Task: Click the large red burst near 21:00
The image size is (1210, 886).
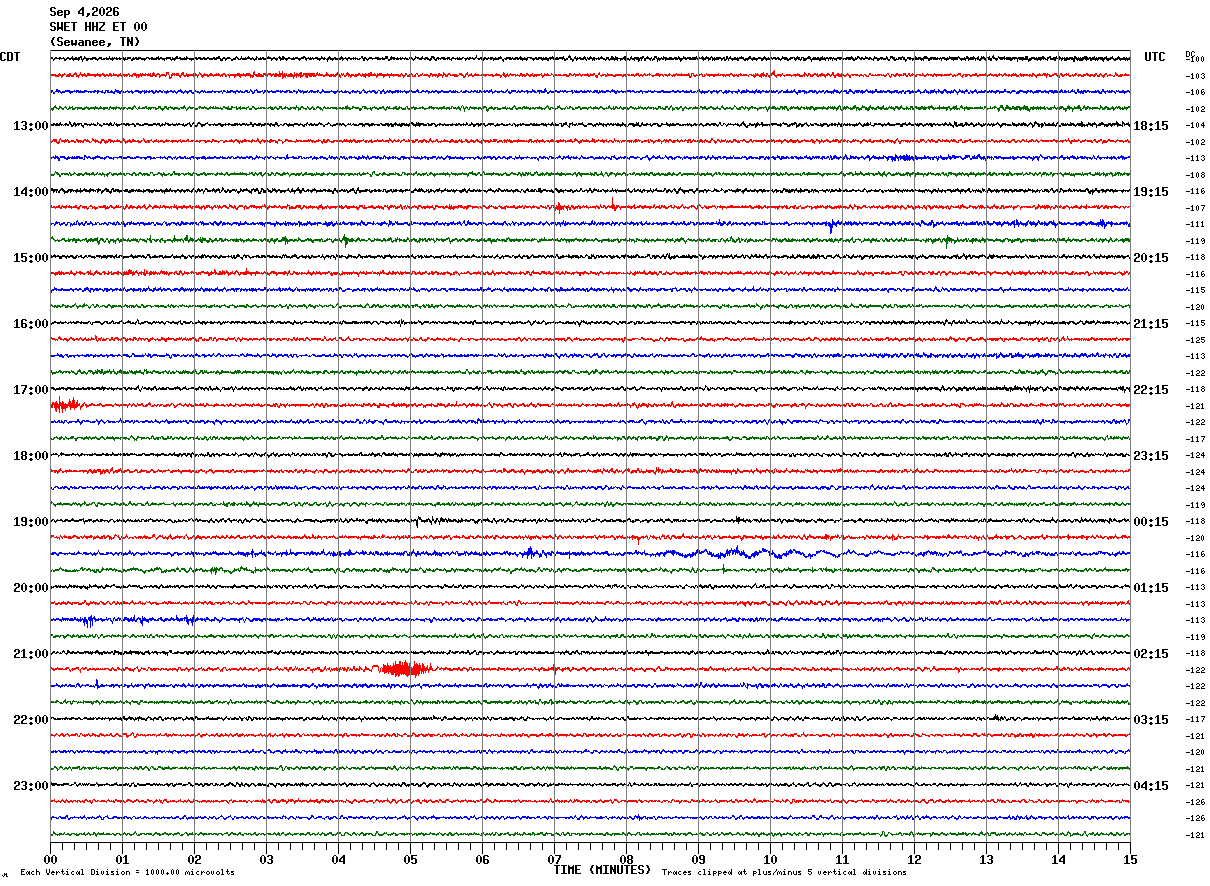Action: click(405, 669)
